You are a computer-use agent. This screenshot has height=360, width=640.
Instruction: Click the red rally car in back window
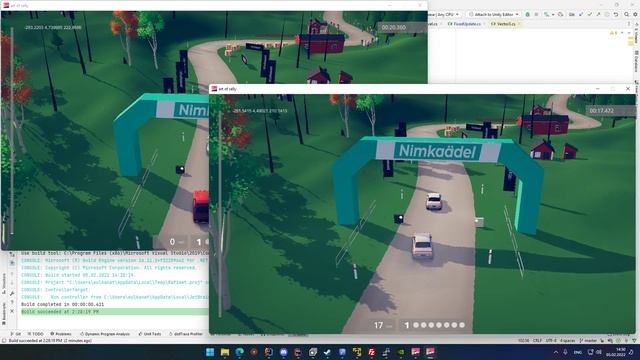(x=200, y=206)
